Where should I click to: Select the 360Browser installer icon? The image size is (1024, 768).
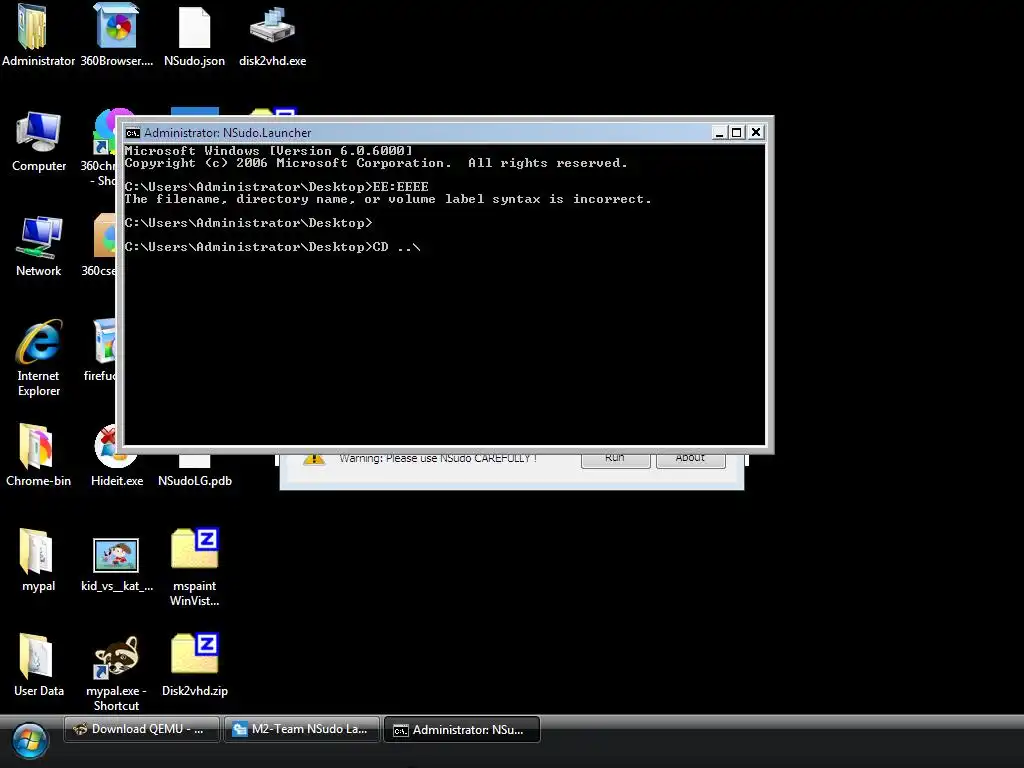tap(116, 25)
